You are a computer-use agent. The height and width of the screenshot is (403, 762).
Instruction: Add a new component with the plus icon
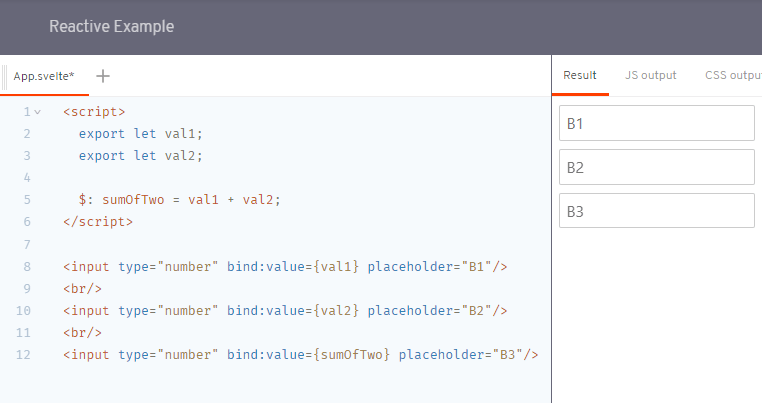pyautogui.click(x=103, y=76)
